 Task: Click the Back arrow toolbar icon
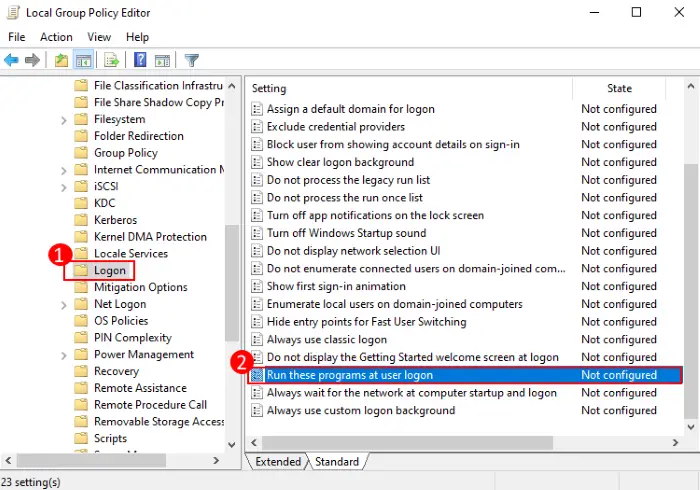point(11,60)
